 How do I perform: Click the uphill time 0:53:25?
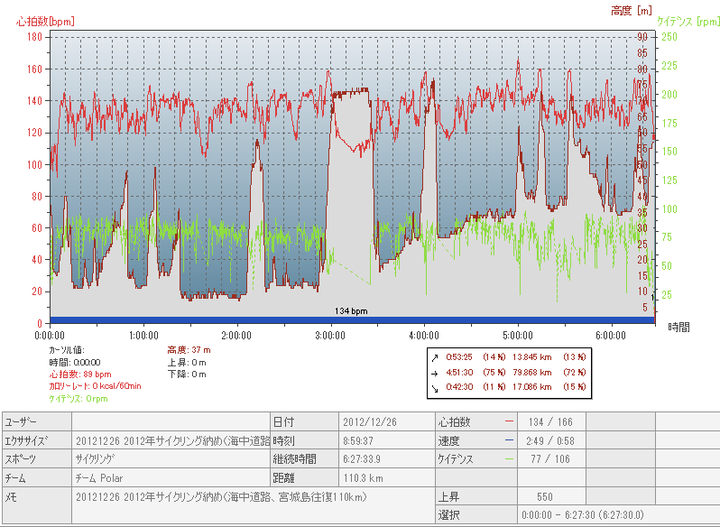[x=460, y=358]
